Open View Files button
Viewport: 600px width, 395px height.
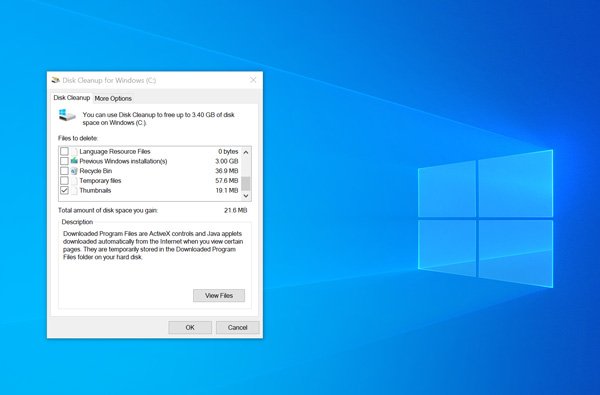tap(219, 295)
